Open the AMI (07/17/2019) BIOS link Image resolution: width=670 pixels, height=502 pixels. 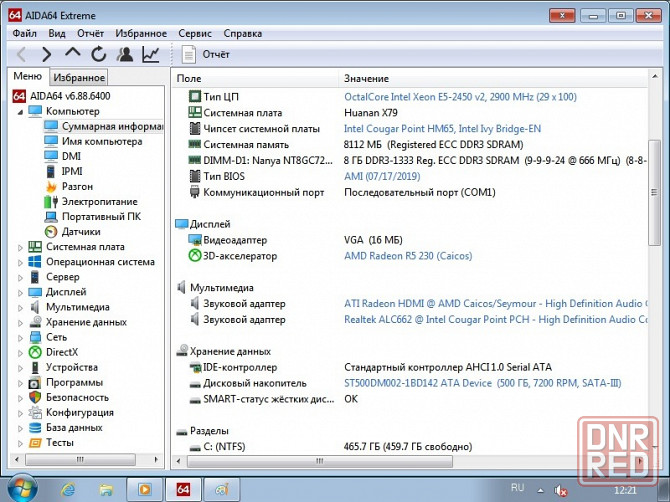[x=382, y=176]
